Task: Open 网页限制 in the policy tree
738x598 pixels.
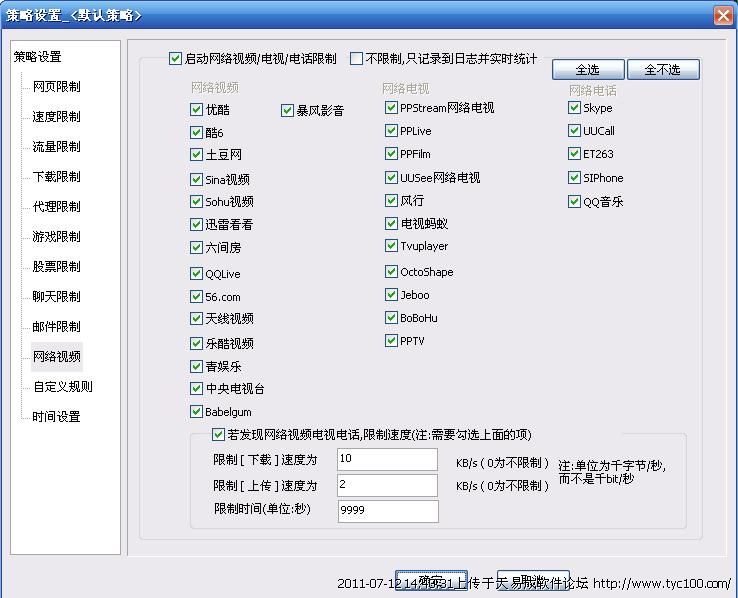Action: (x=56, y=87)
